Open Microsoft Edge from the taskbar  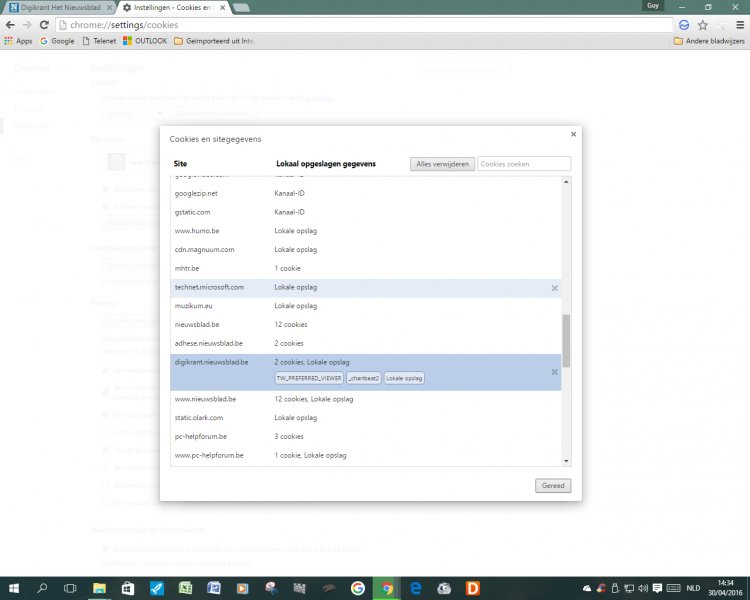416,588
